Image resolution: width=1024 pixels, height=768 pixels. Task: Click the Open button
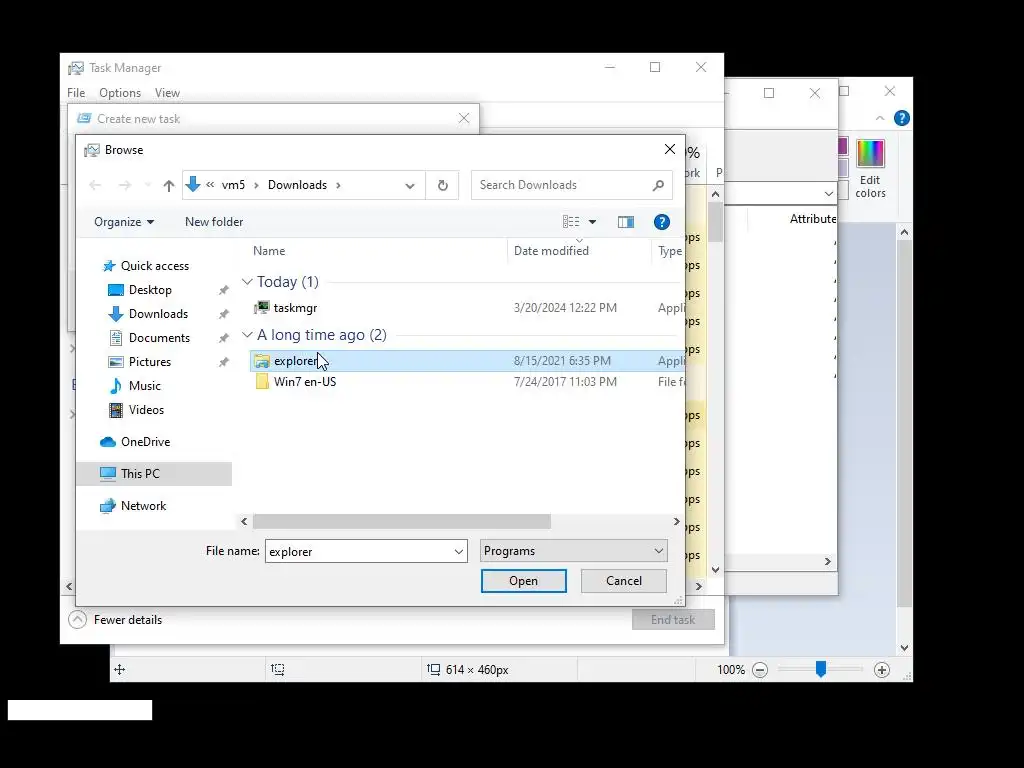coord(524,581)
